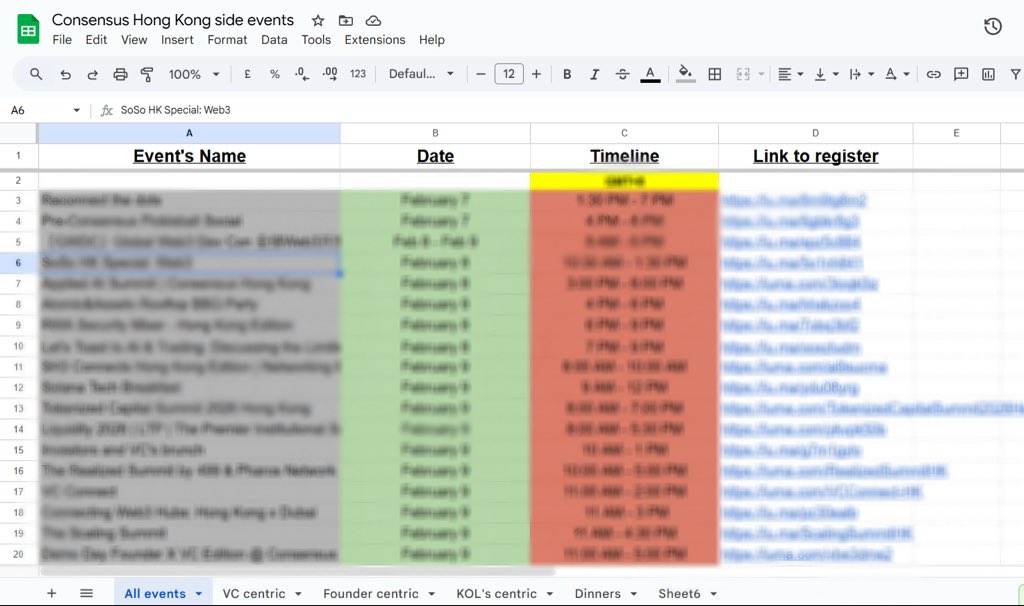Switch to the VC centric tab
The image size is (1024, 606).
(x=253, y=594)
